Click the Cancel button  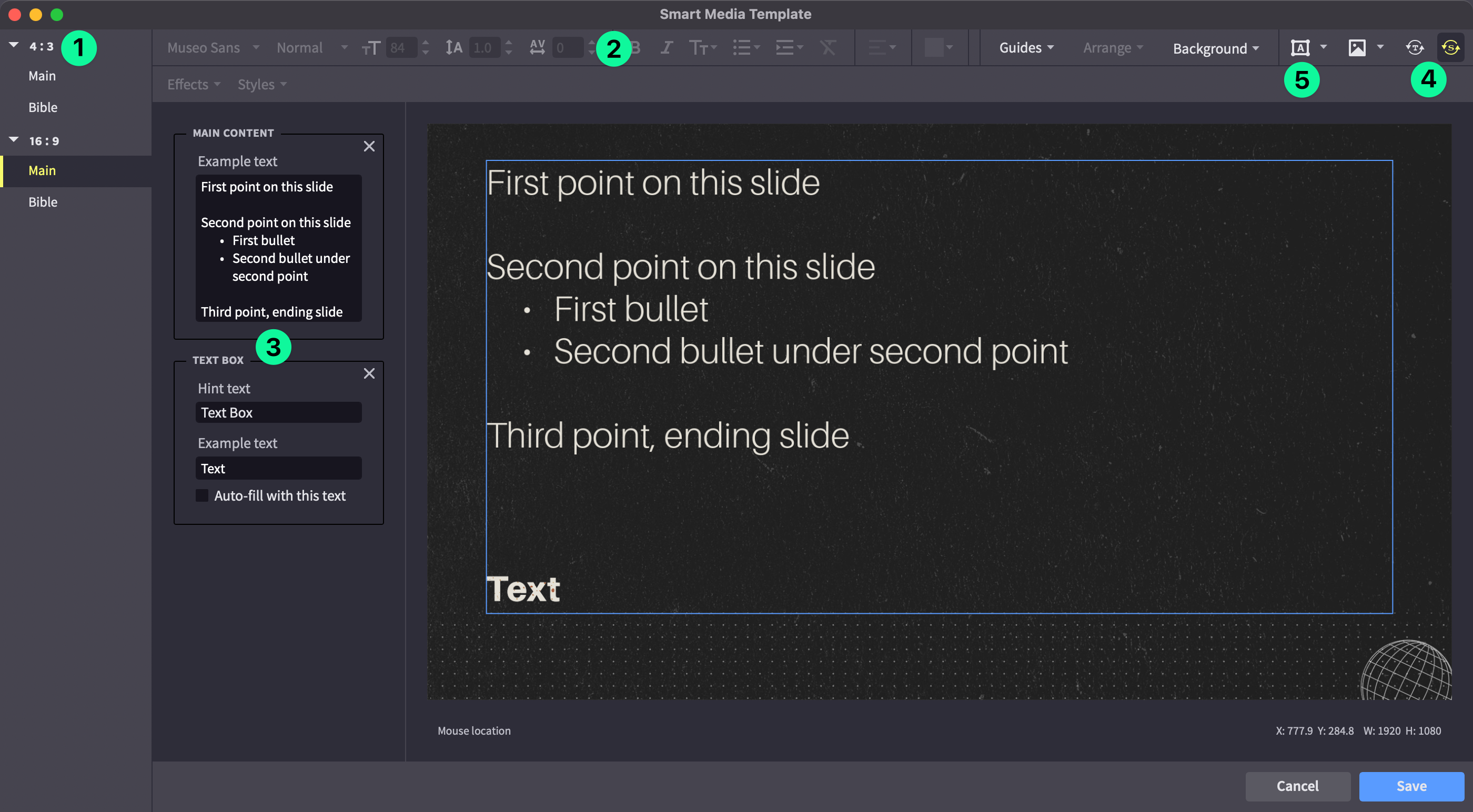coord(1297,786)
